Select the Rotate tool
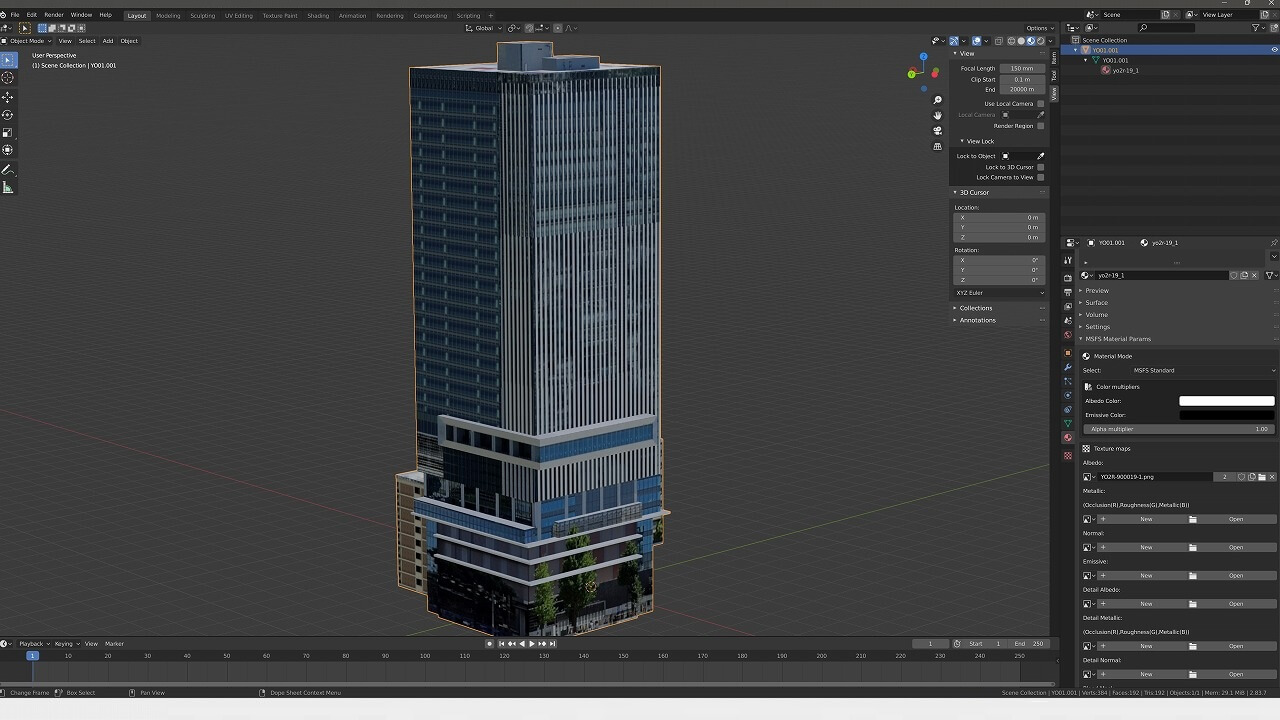The image size is (1280, 720). 8,115
